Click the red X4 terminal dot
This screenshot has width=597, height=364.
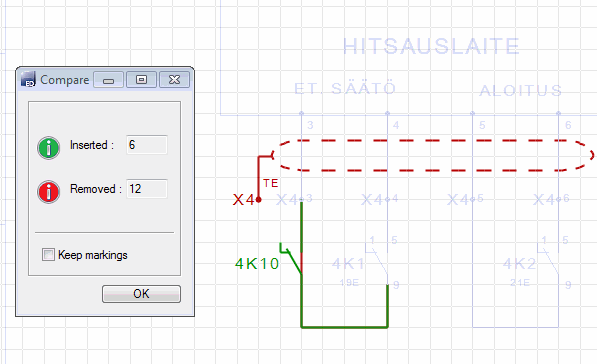(259, 199)
